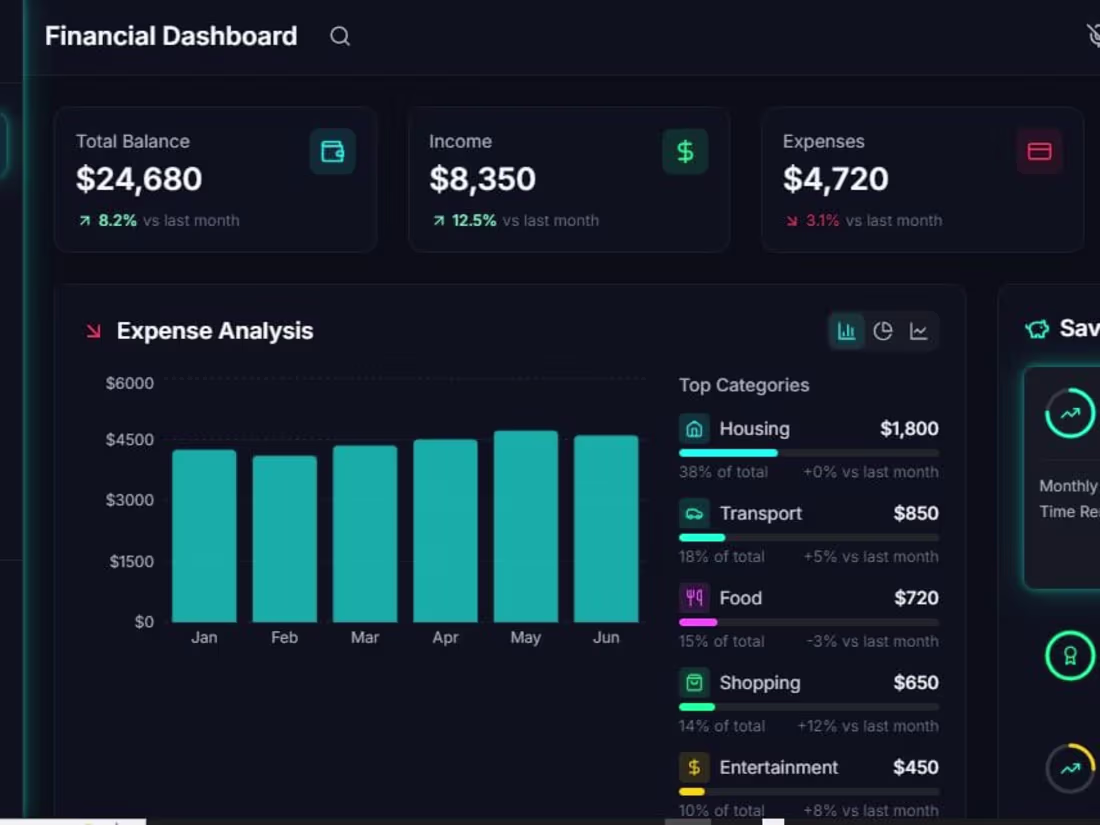Toggle the bar chart view button

click(847, 330)
